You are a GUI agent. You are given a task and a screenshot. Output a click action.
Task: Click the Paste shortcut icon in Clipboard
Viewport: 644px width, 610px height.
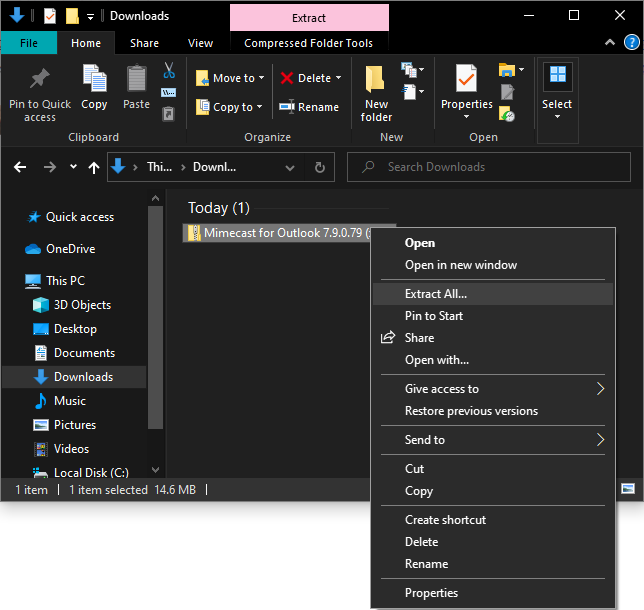[x=168, y=114]
